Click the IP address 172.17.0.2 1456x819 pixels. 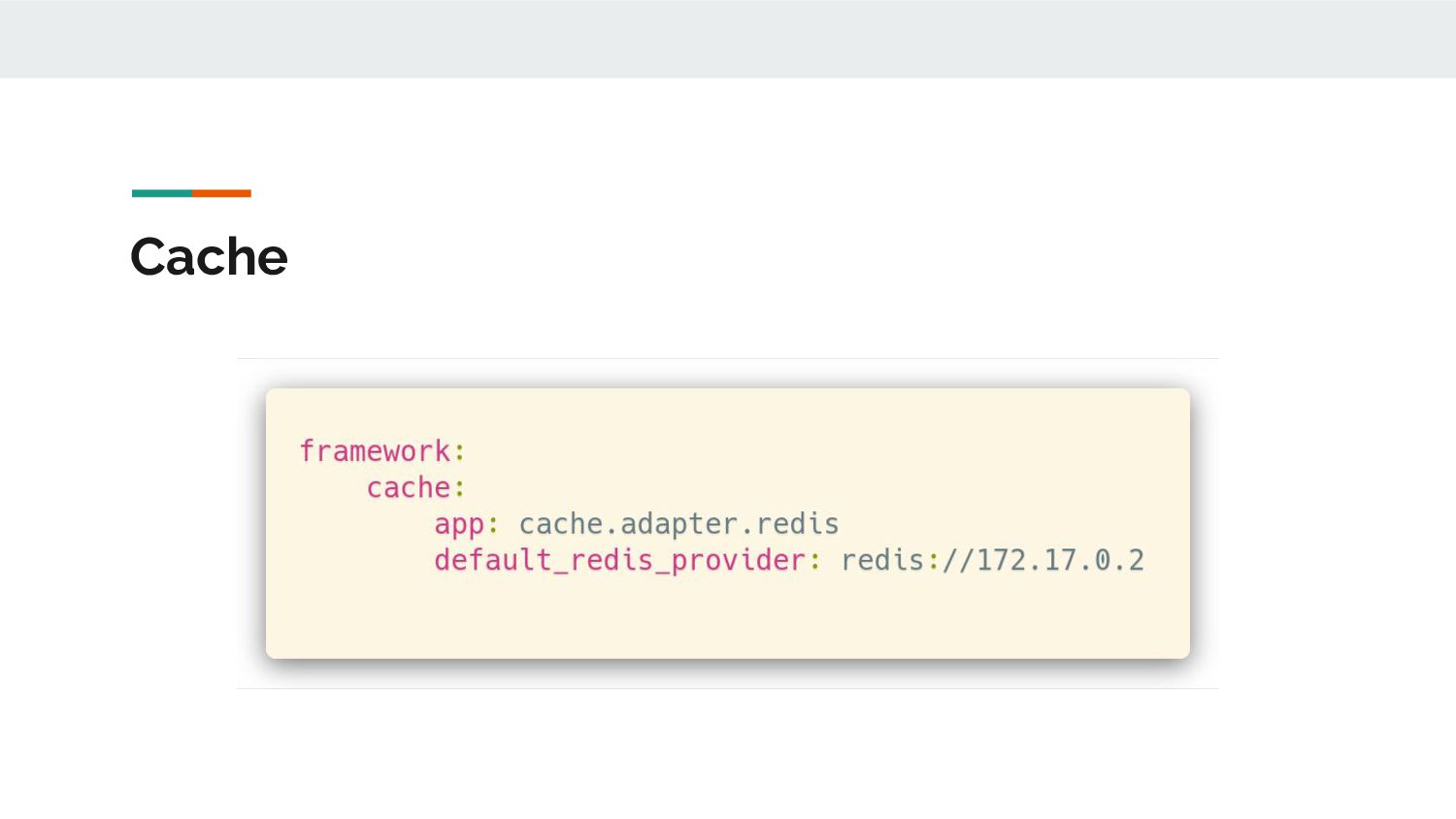1060,560
